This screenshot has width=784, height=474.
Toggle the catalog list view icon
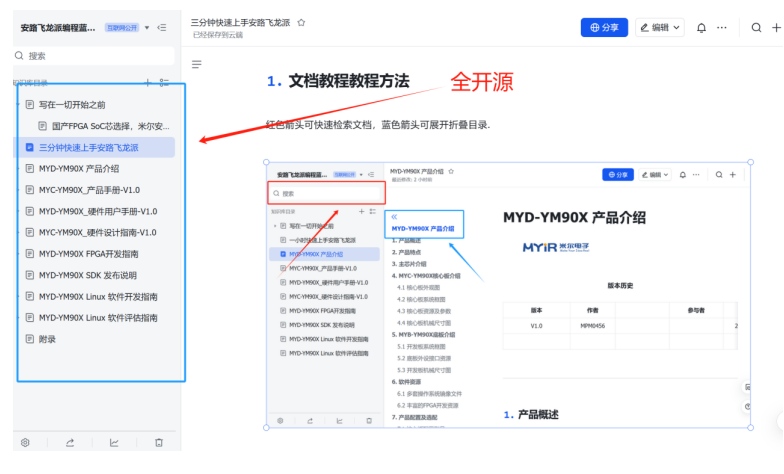(165, 83)
